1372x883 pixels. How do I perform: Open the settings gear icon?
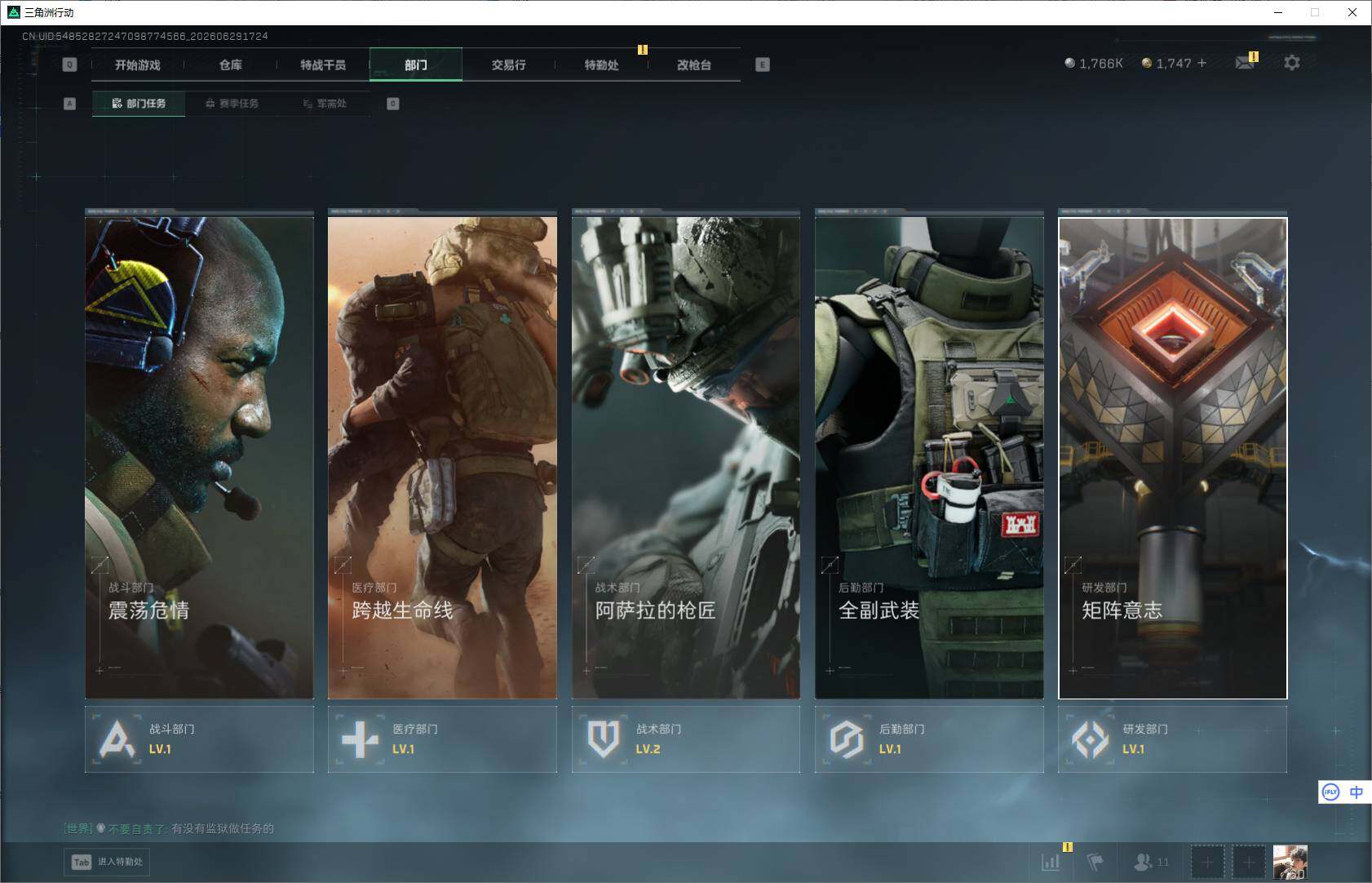[1291, 63]
